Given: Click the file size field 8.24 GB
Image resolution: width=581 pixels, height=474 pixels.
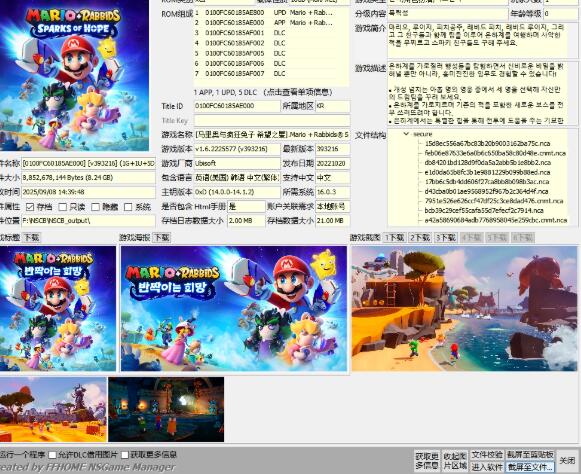Looking at the screenshot, I should (x=89, y=178).
